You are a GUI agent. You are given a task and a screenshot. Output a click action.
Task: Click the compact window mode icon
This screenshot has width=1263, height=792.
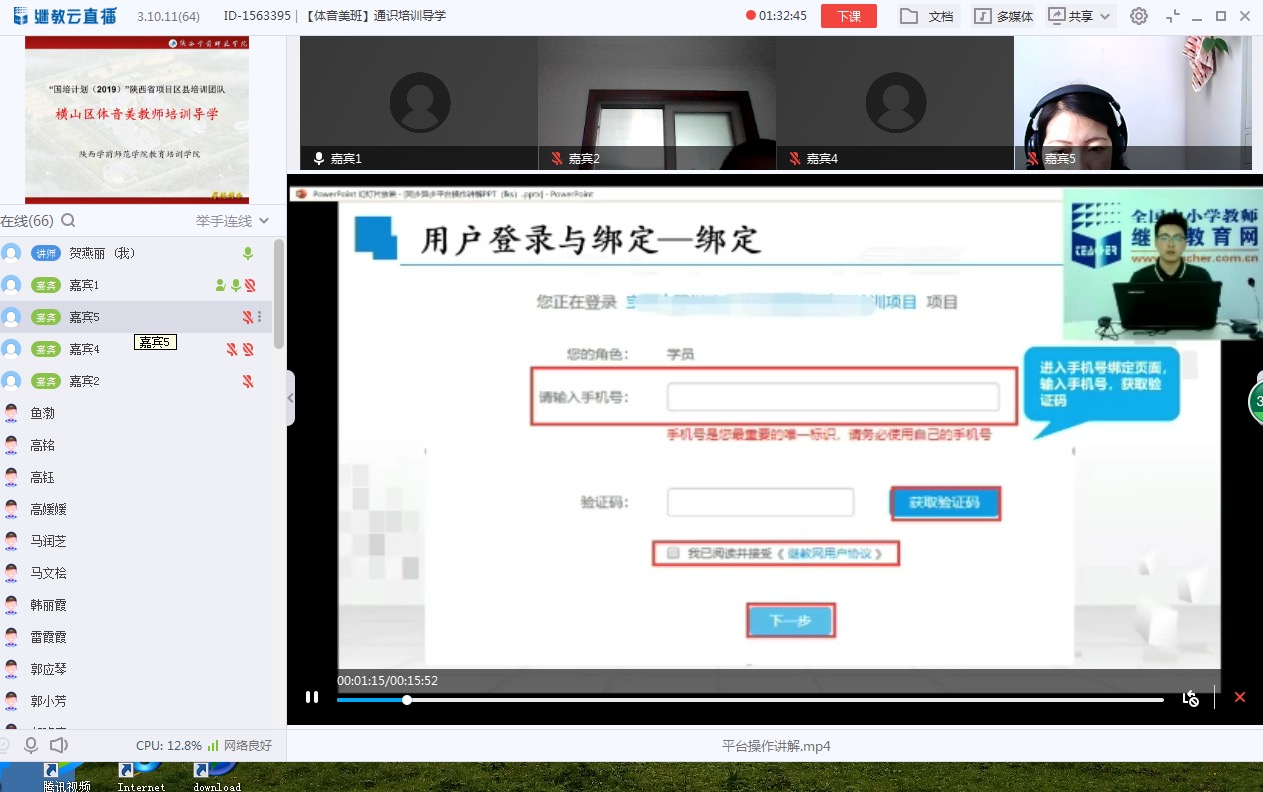[1173, 16]
